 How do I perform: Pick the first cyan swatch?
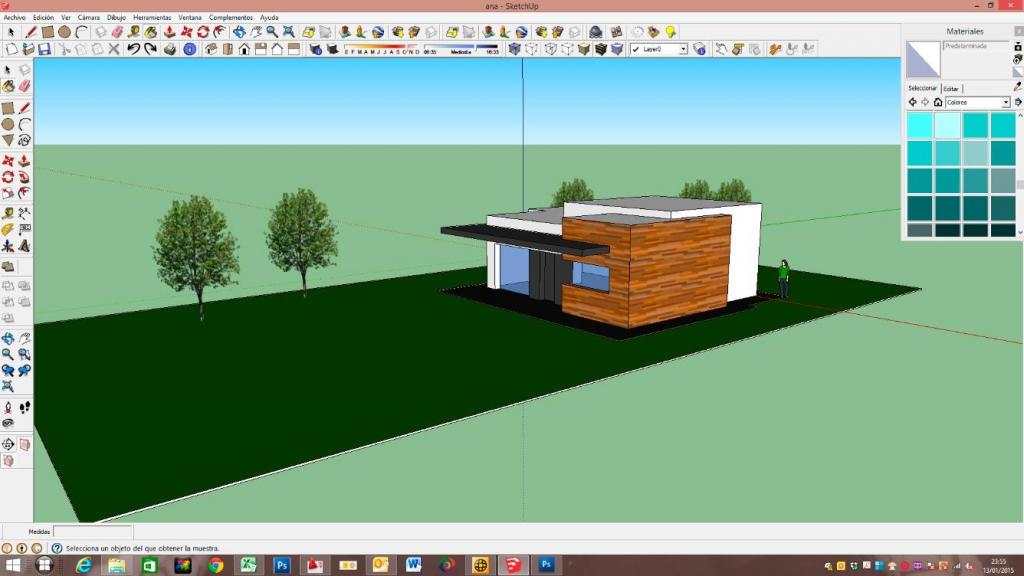pyautogui.click(x=919, y=125)
